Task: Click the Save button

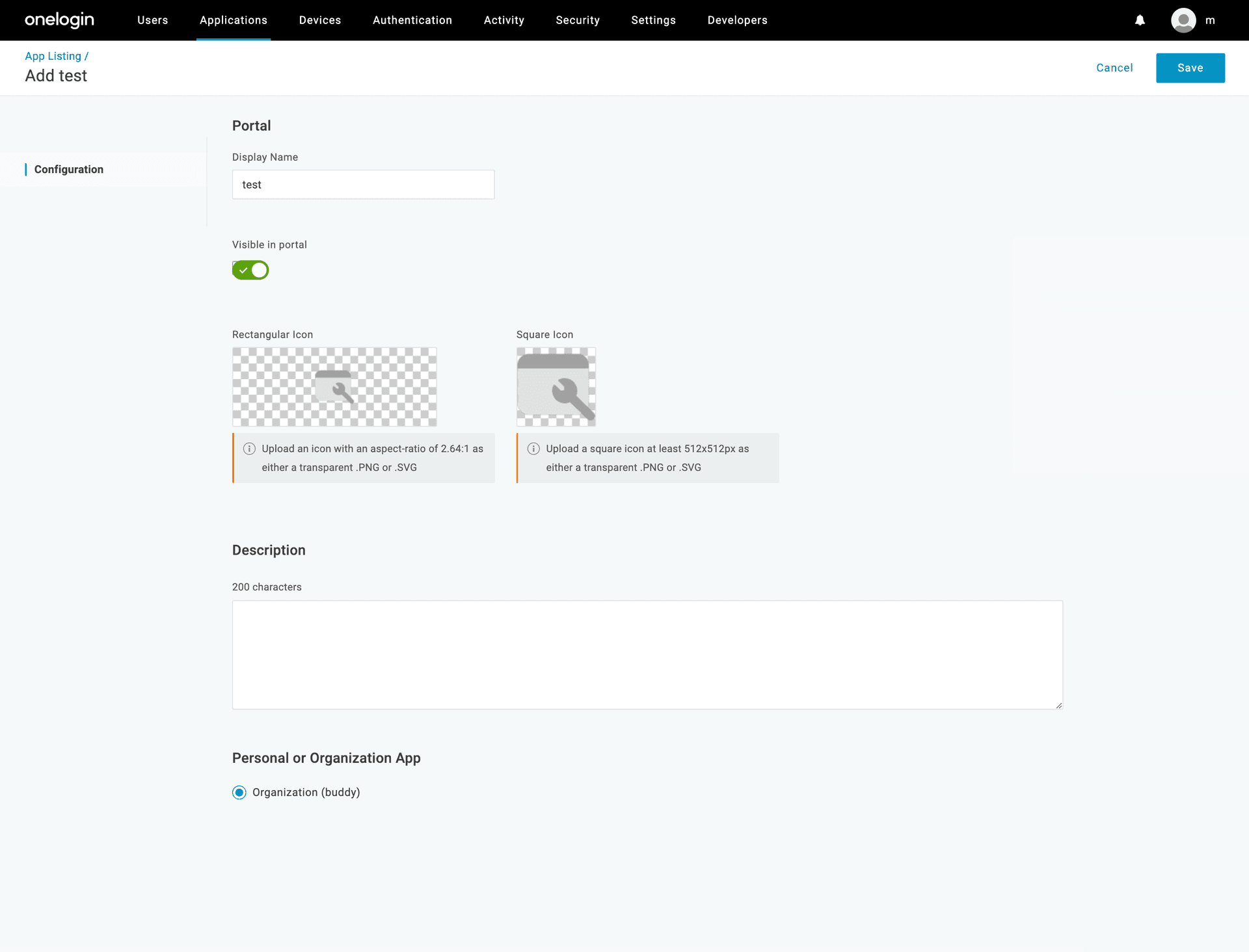Action: [x=1190, y=68]
